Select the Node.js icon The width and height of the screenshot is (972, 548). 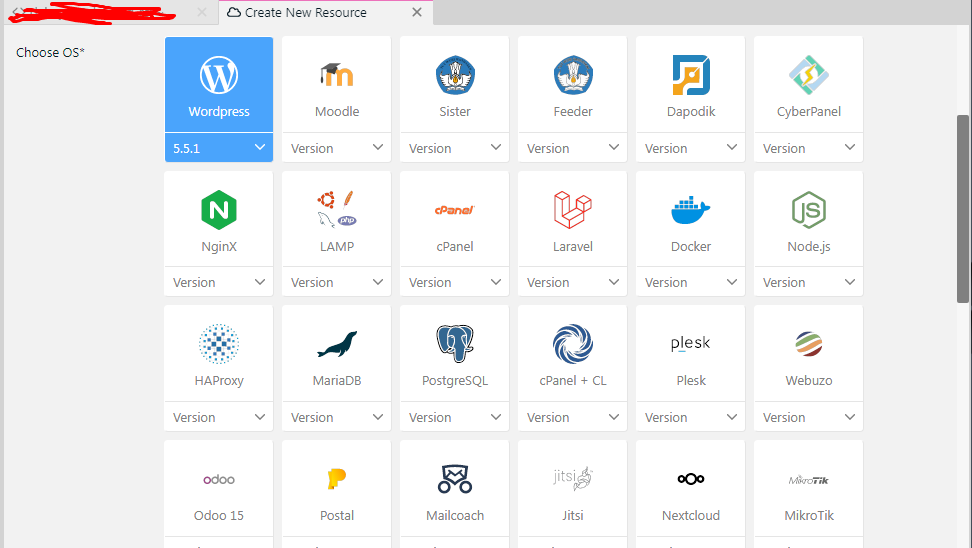pos(808,210)
